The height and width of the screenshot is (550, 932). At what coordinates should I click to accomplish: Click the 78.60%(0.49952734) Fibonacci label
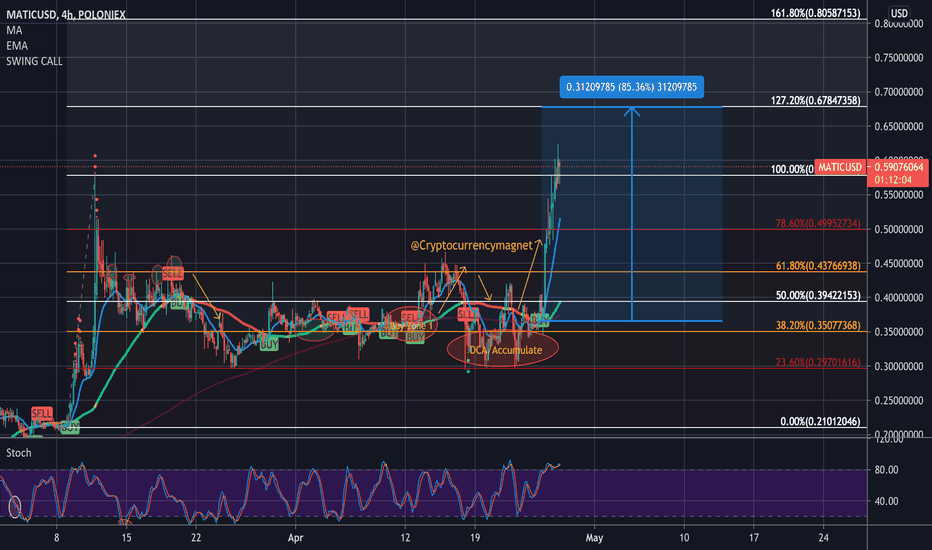coord(818,223)
